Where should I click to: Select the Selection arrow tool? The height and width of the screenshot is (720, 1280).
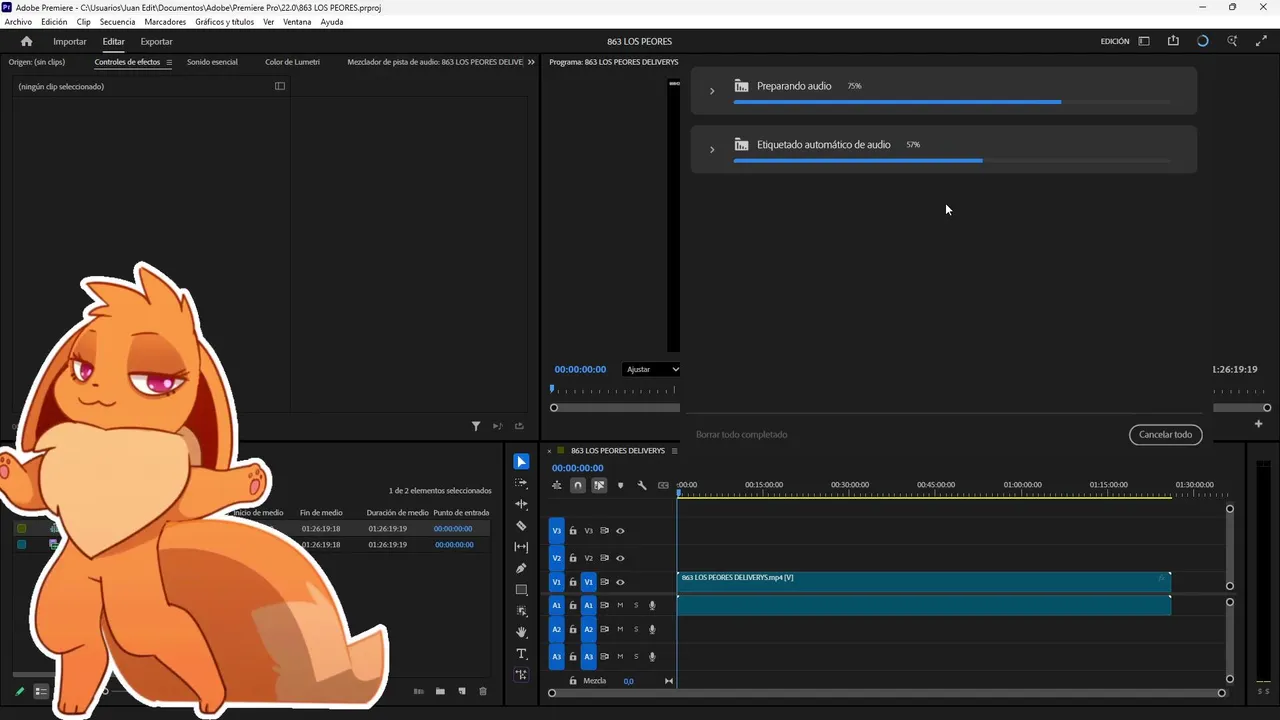coord(521,461)
